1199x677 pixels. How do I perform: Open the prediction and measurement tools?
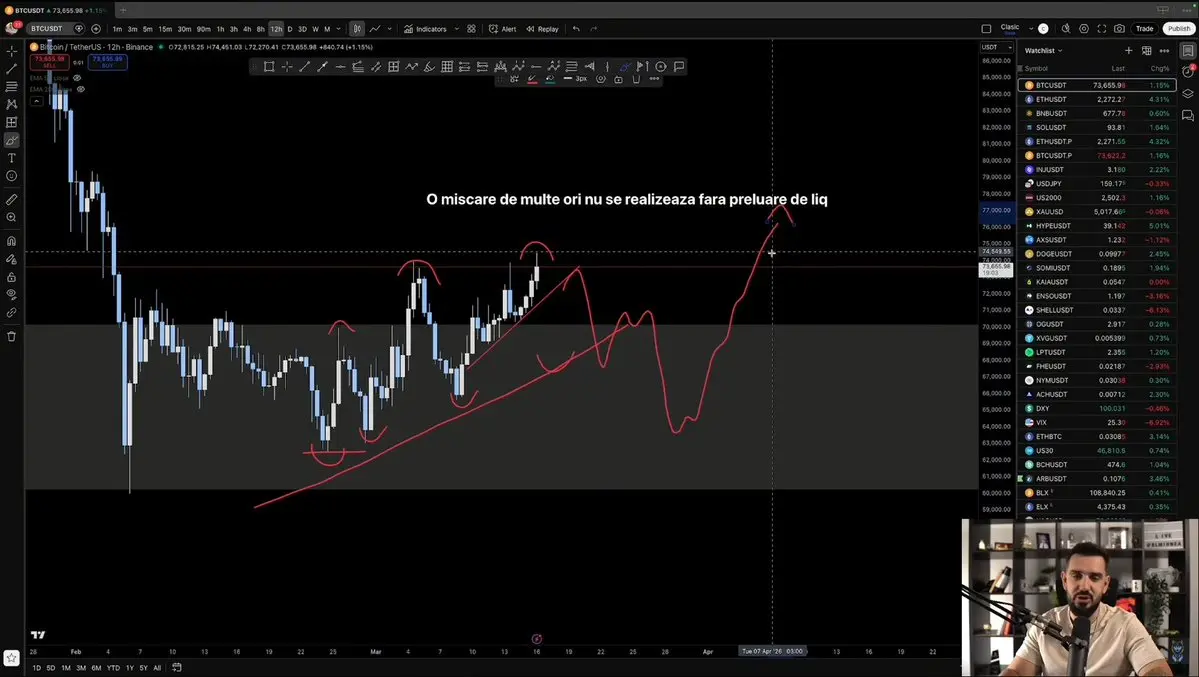(11, 122)
